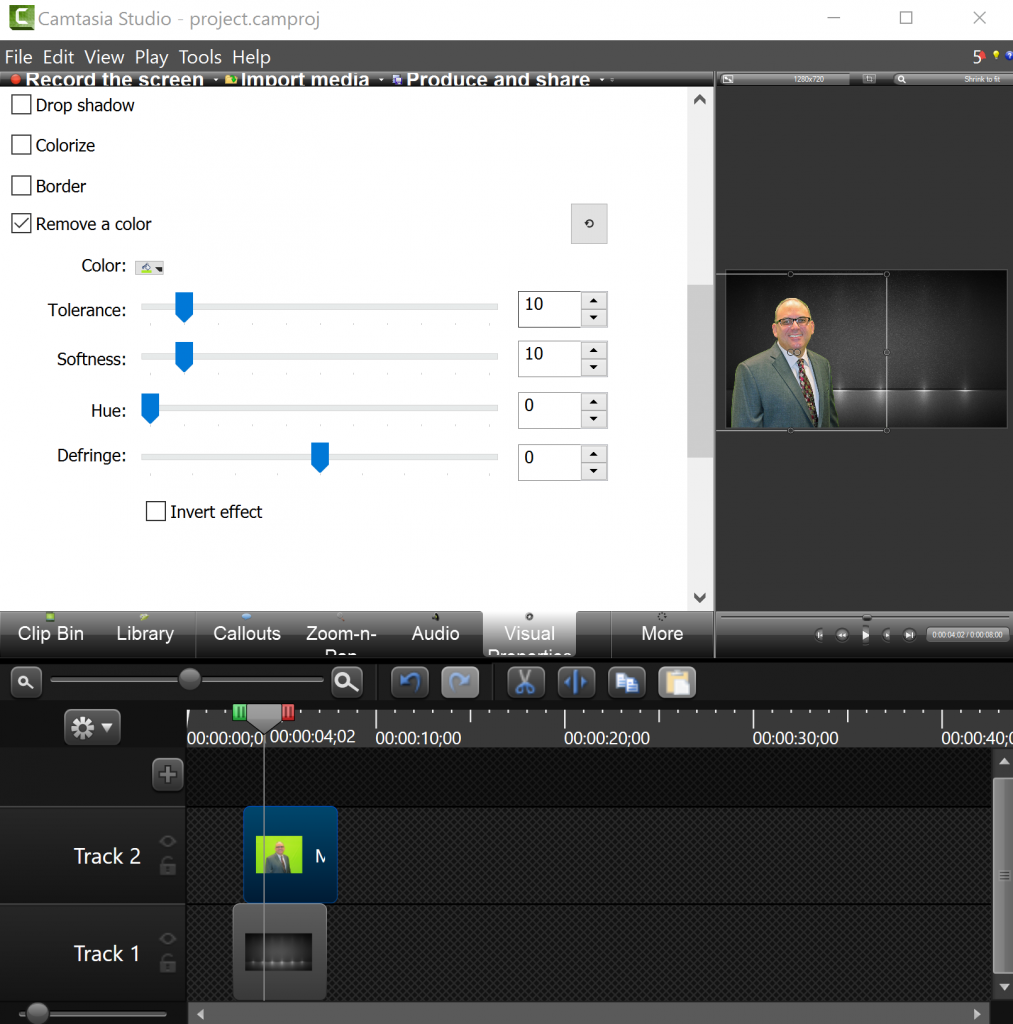Jump to the previous clip in preview

click(x=820, y=635)
